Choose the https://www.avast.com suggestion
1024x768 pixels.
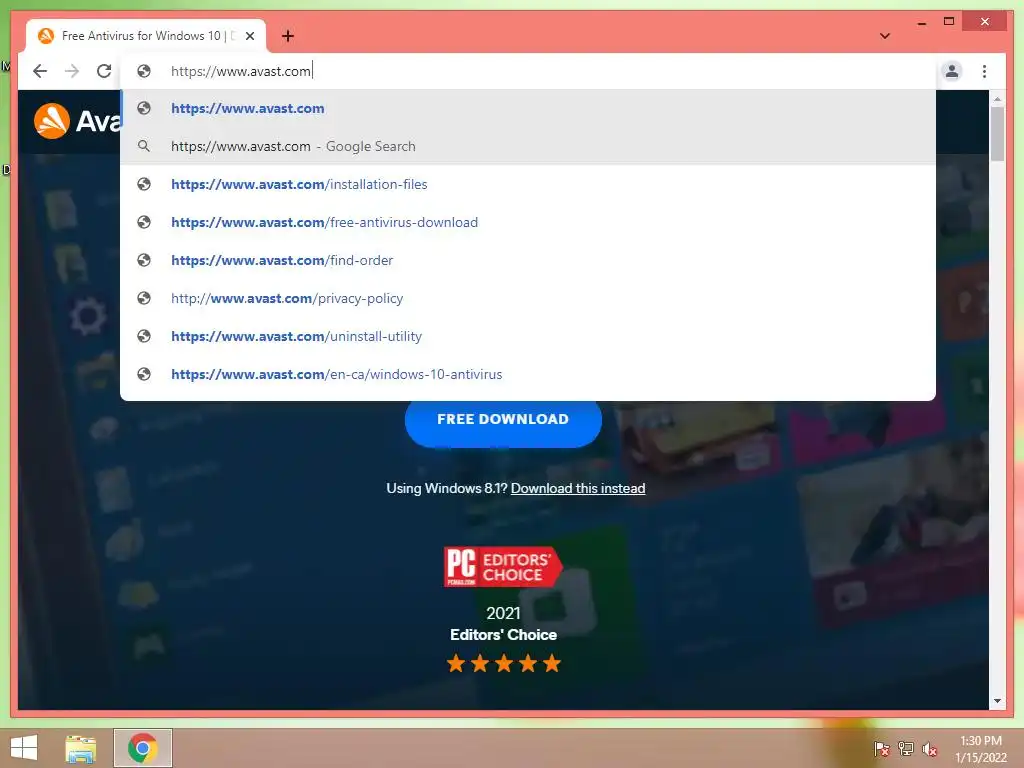pos(528,108)
